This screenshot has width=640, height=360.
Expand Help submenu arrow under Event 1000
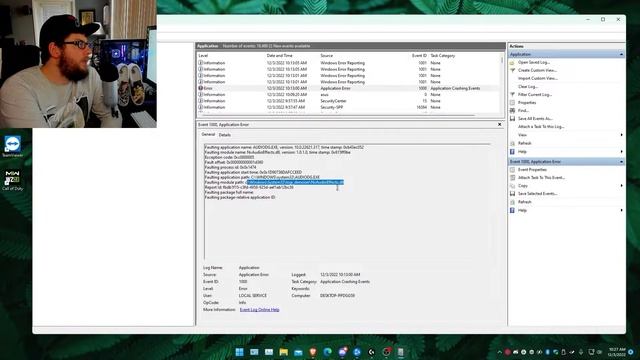pyautogui.click(x=621, y=210)
